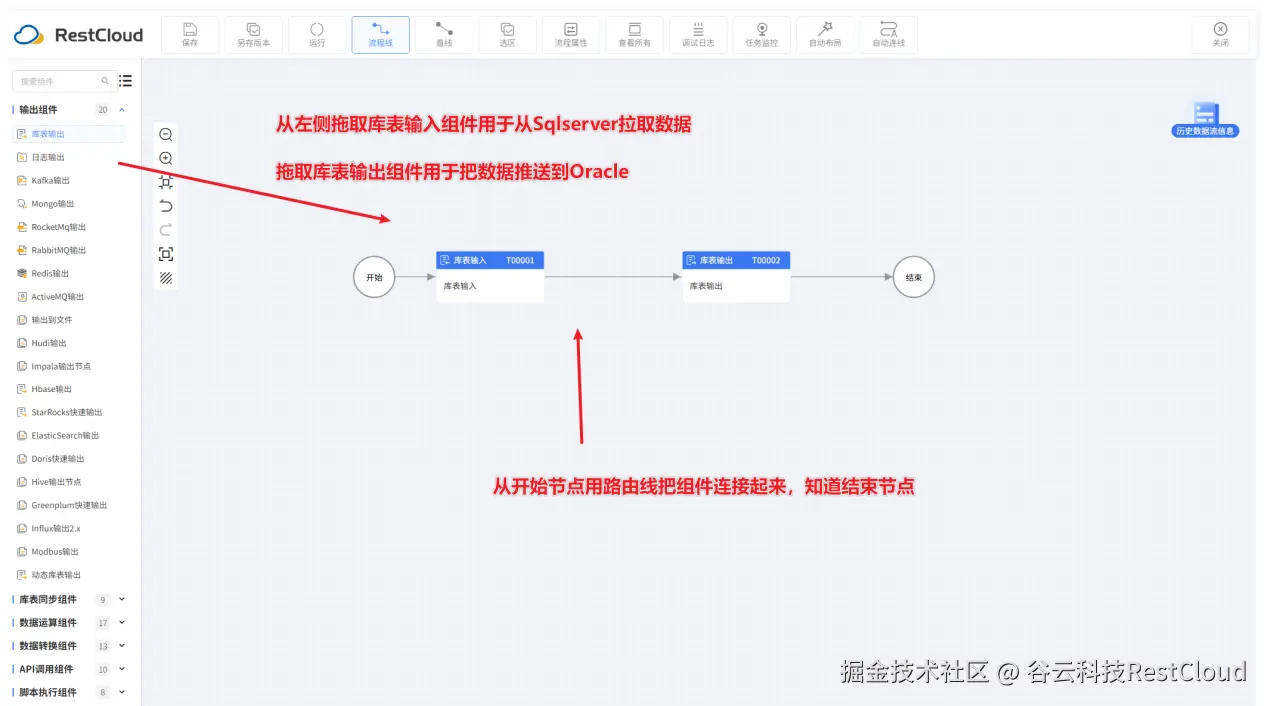The width and height of the screenshot is (1268, 706).
Task: Select the 直线 straight-line tool
Action: click(x=444, y=35)
